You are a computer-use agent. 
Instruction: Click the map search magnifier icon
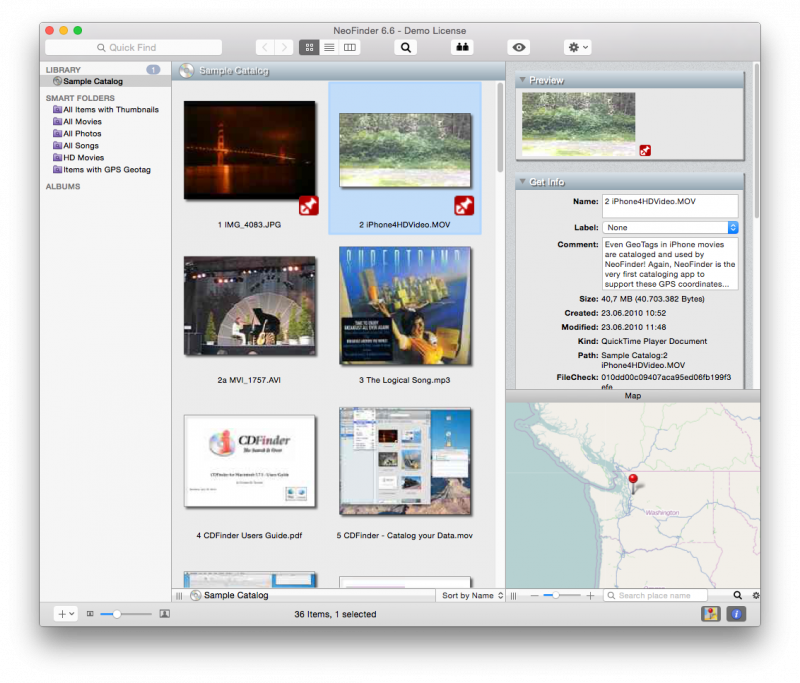click(738, 595)
